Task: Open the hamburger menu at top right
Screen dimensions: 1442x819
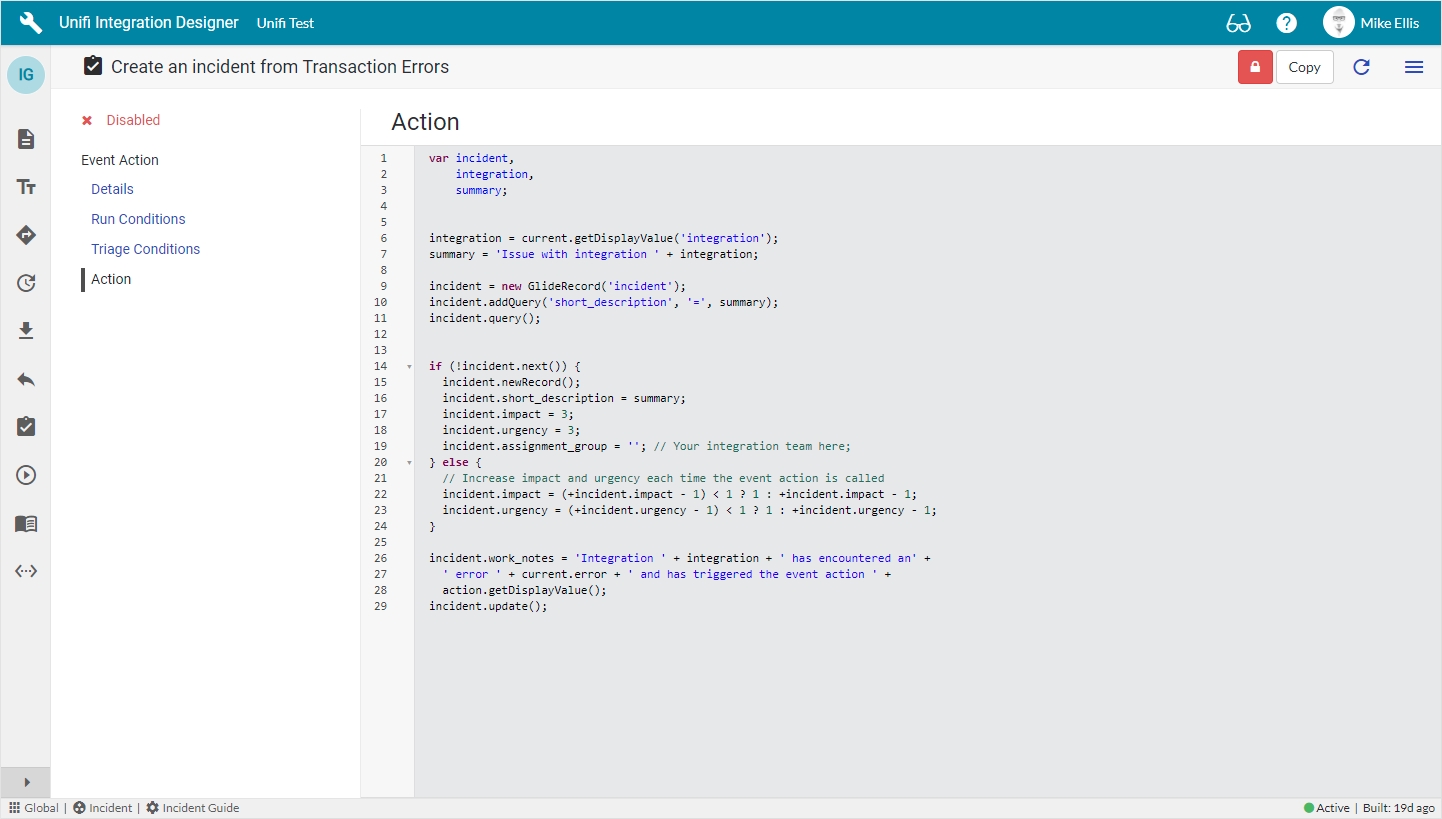Action: point(1413,67)
